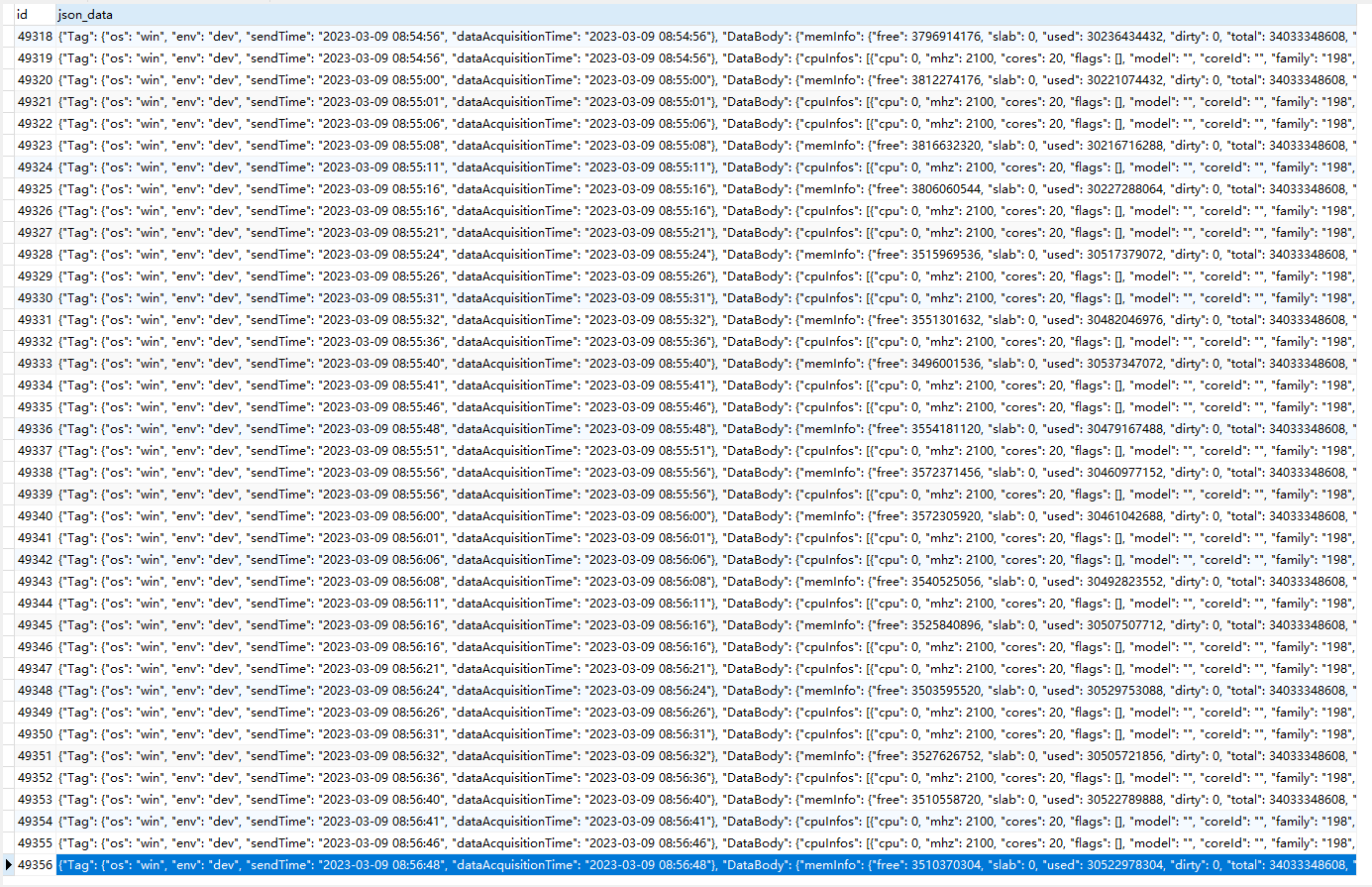Open json_data cell with sendTime 08:55:08
Image resolution: width=1372 pixels, height=887 pixels.
click(x=705, y=146)
